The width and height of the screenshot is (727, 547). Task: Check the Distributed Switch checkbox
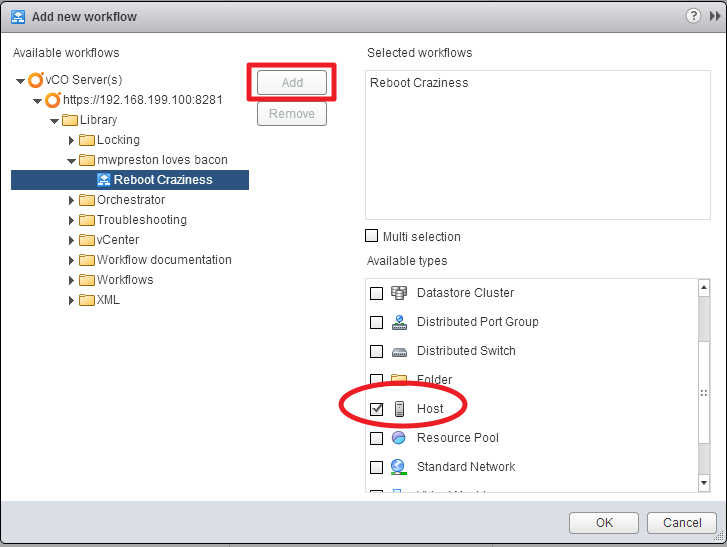coord(376,351)
